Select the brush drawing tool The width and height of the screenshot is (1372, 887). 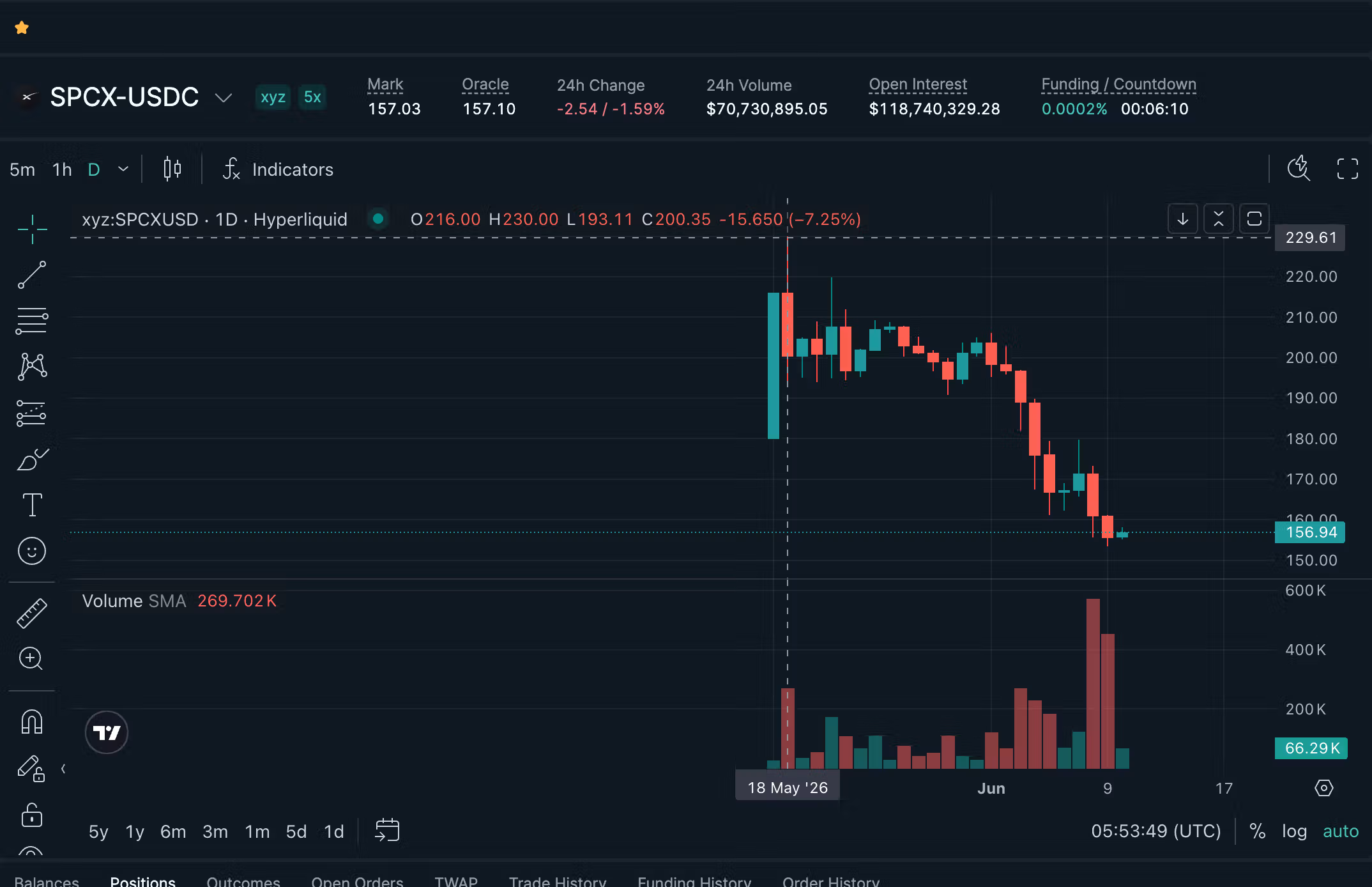tap(32, 459)
